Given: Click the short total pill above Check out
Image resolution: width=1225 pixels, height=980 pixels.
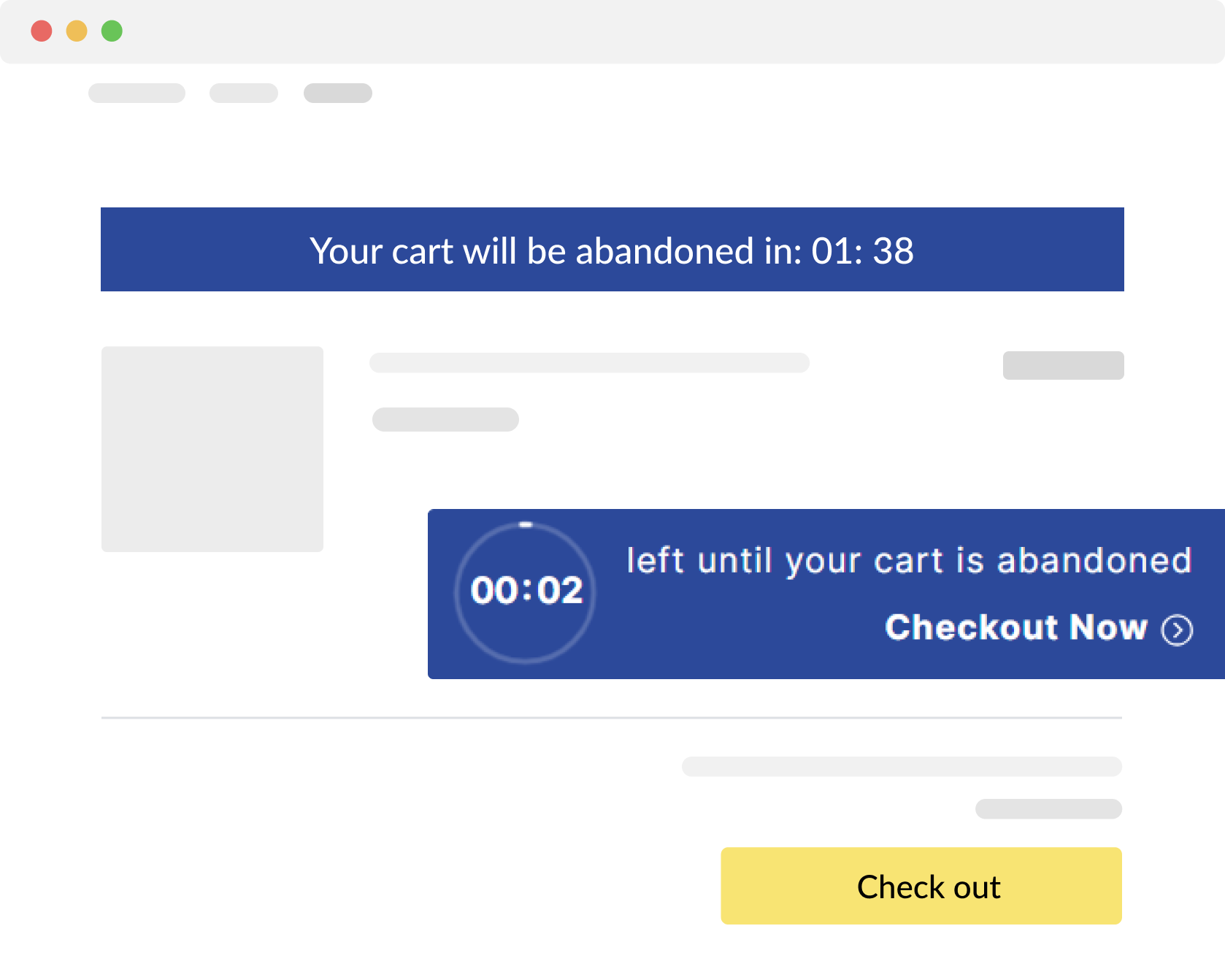Looking at the screenshot, I should [x=1048, y=809].
